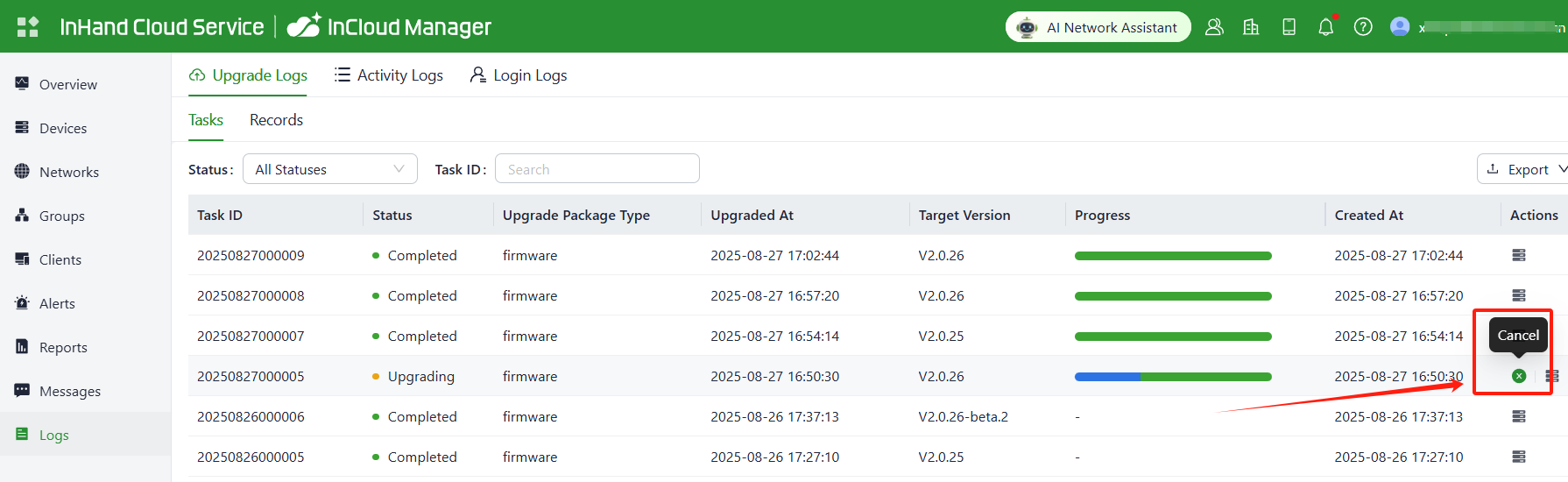Open the mobile device icon in header

(1289, 27)
